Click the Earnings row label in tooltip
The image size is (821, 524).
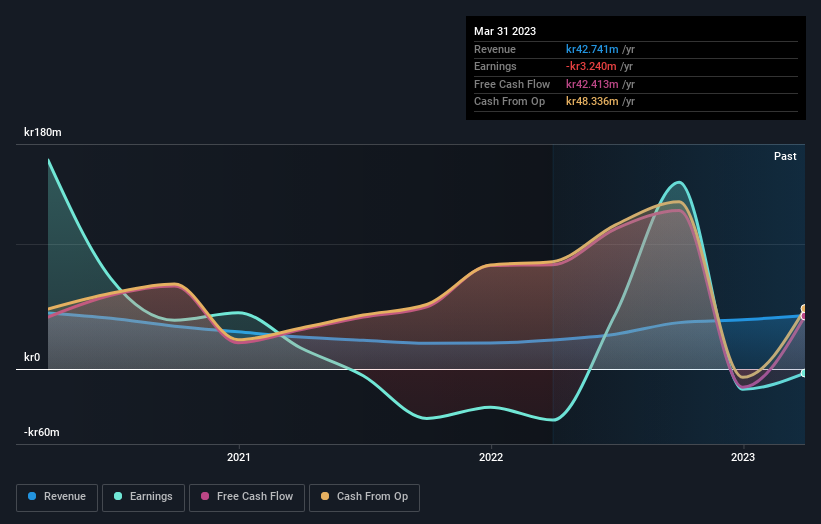point(495,66)
